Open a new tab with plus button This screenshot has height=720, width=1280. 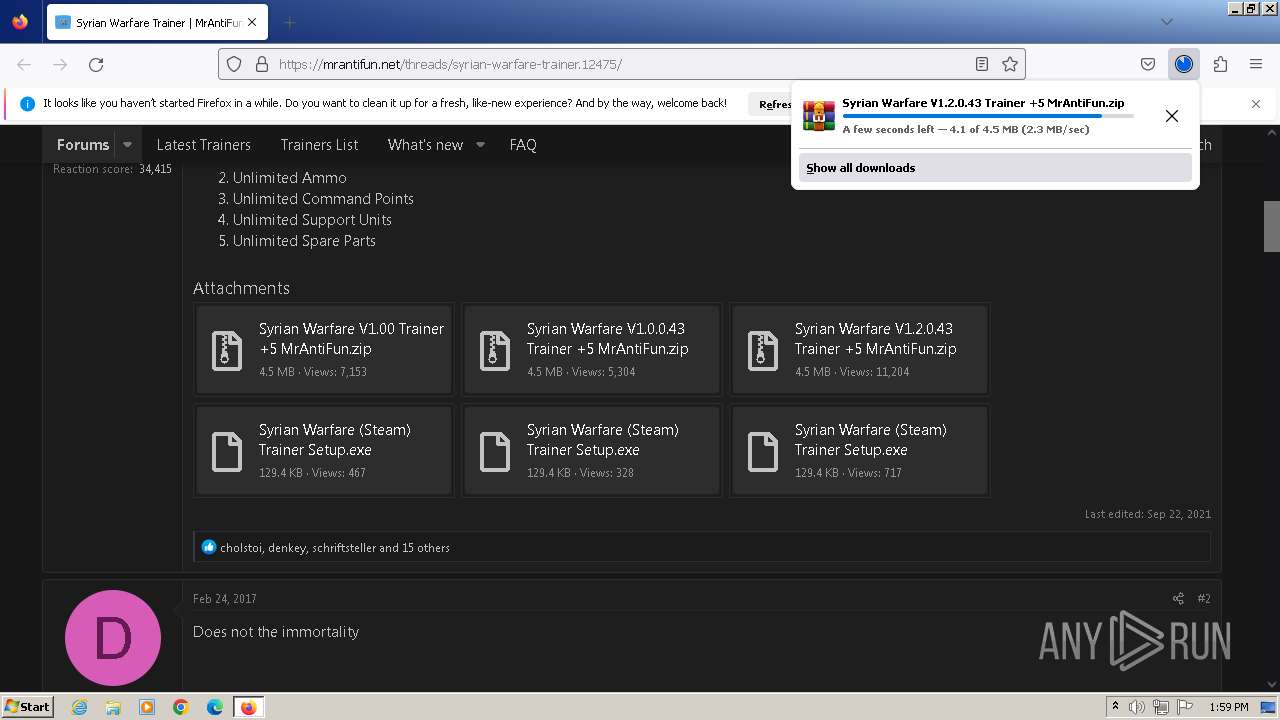point(290,22)
